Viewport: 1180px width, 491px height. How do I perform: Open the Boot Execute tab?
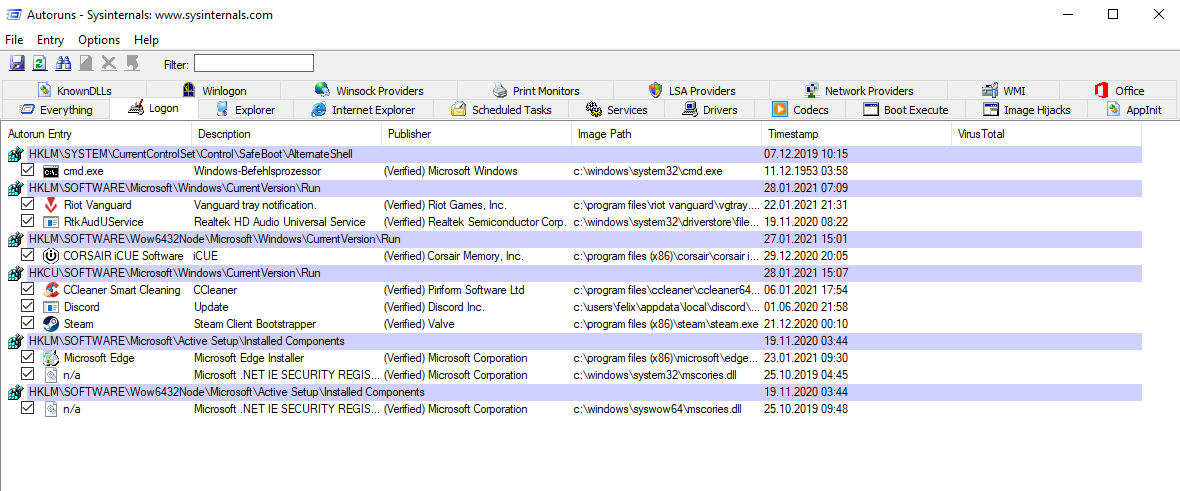[906, 110]
